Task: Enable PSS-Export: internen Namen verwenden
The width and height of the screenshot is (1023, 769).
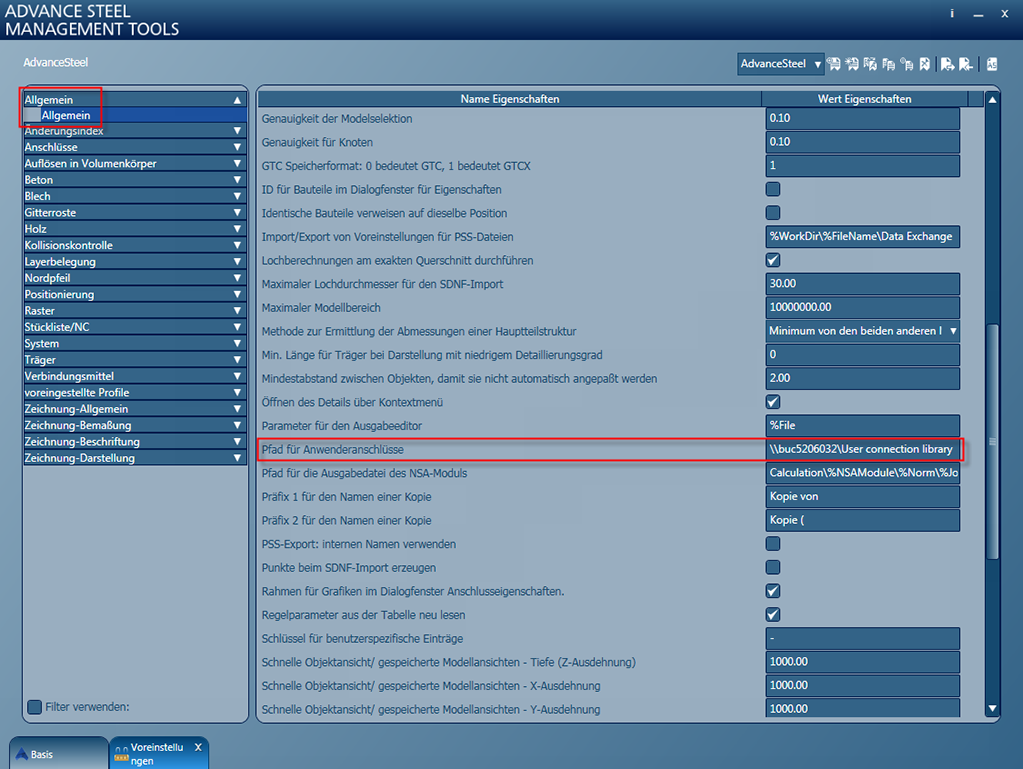Action: click(x=773, y=543)
